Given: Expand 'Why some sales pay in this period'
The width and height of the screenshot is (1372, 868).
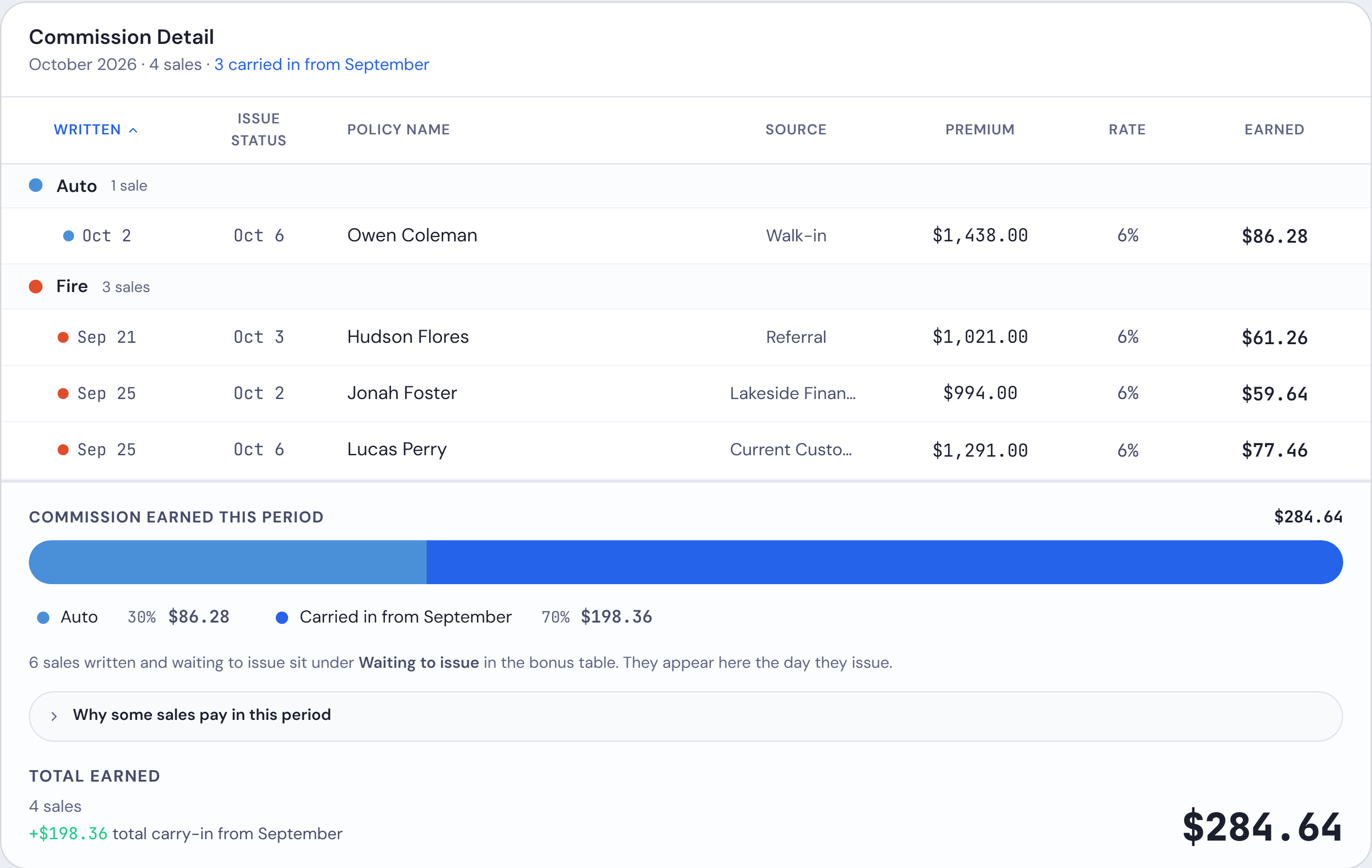Looking at the screenshot, I should point(686,716).
